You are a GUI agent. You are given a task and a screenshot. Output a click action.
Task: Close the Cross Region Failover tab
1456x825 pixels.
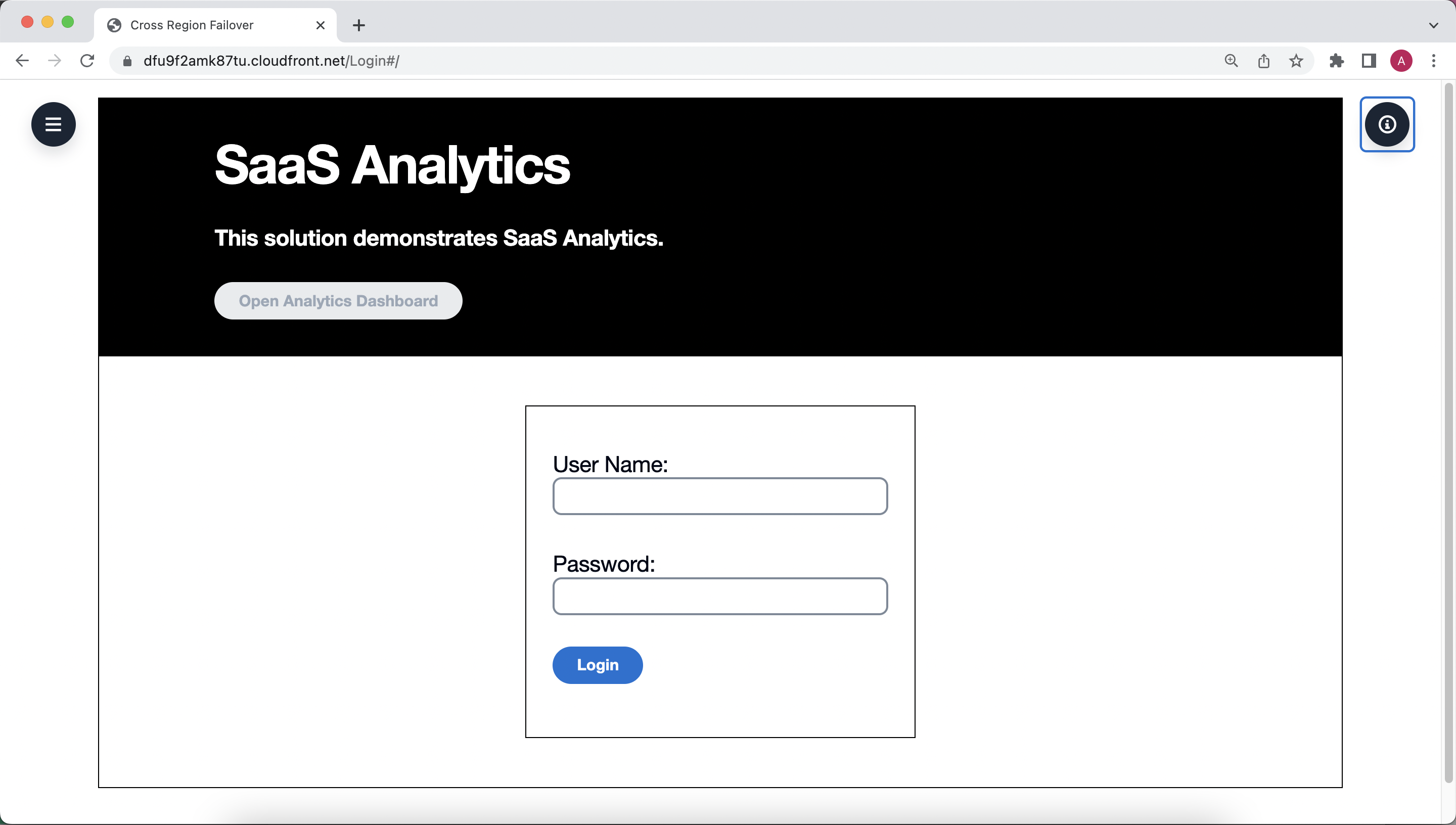320,25
